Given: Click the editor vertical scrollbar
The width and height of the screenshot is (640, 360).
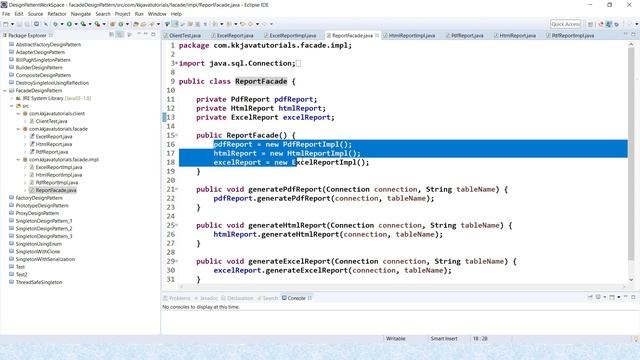Looking at the screenshot, I should [631, 154].
